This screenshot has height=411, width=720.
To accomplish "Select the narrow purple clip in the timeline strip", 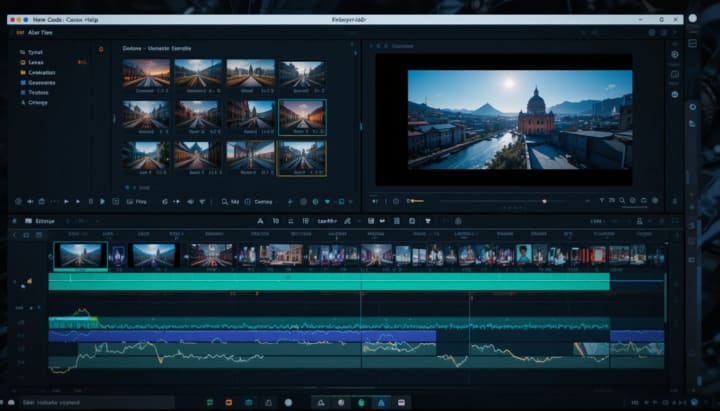I will pyautogui.click(x=118, y=255).
